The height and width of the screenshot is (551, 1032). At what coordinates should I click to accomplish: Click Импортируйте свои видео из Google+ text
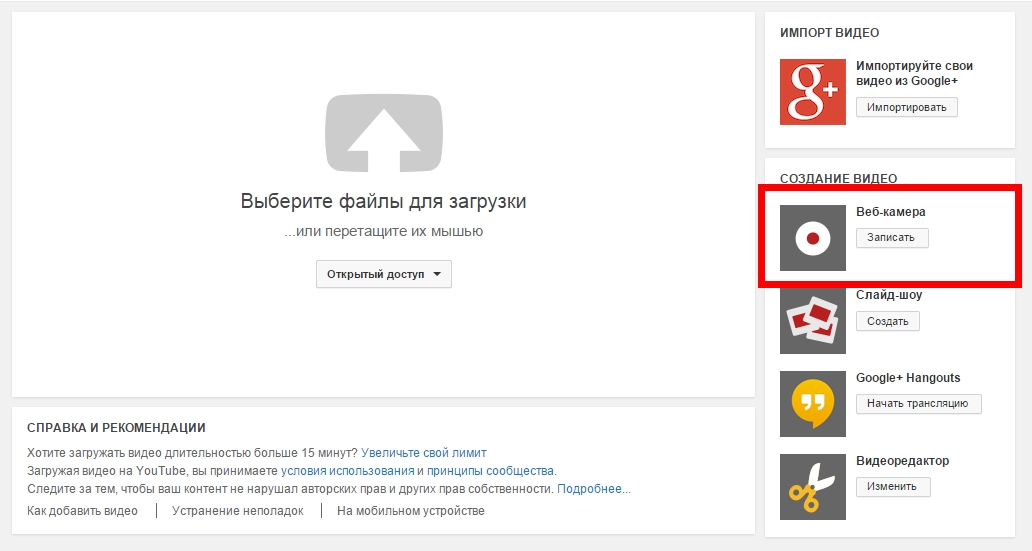[x=914, y=73]
